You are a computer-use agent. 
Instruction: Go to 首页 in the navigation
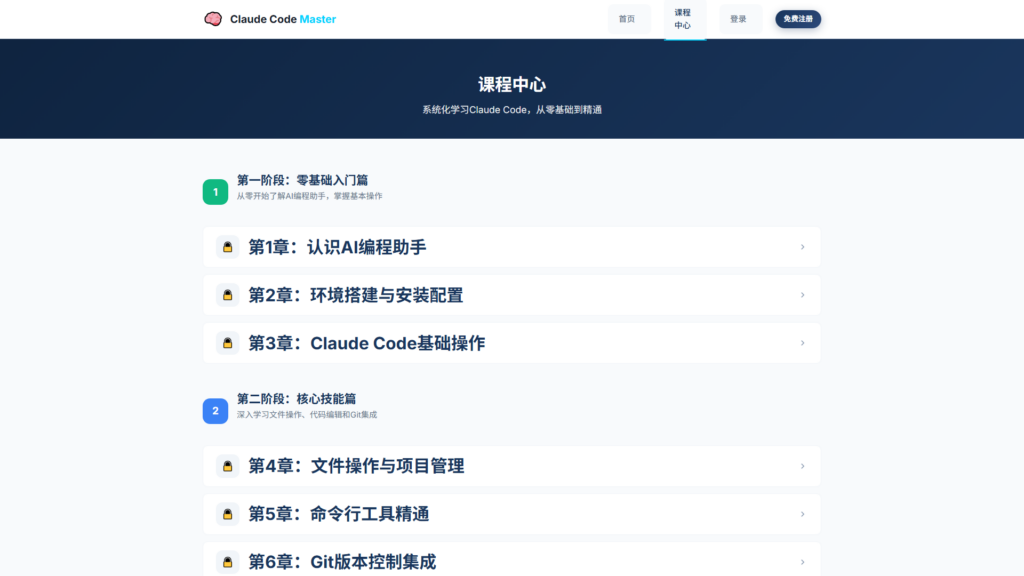[627, 19]
